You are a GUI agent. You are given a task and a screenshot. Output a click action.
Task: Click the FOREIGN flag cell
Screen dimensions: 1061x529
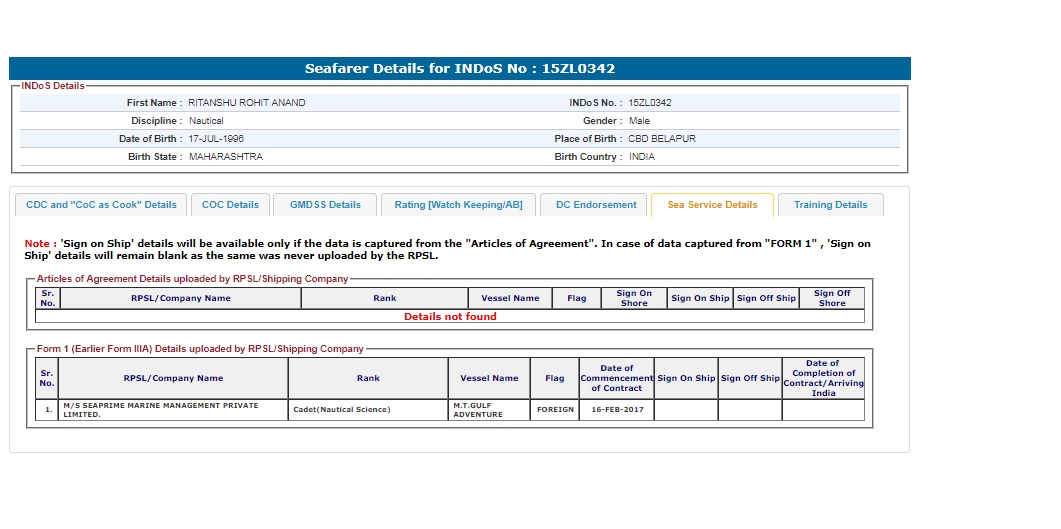555,410
